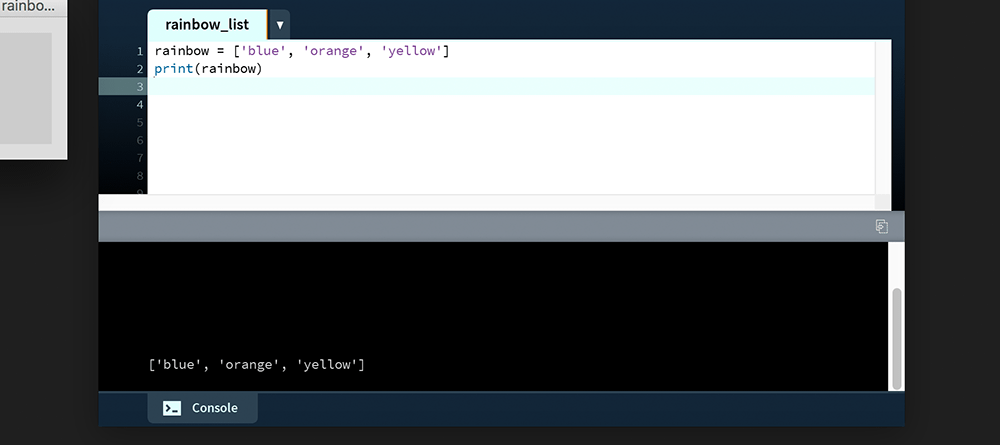Click the 'blue' string in line 1
1000x445 pixels.
pyautogui.click(x=263, y=51)
